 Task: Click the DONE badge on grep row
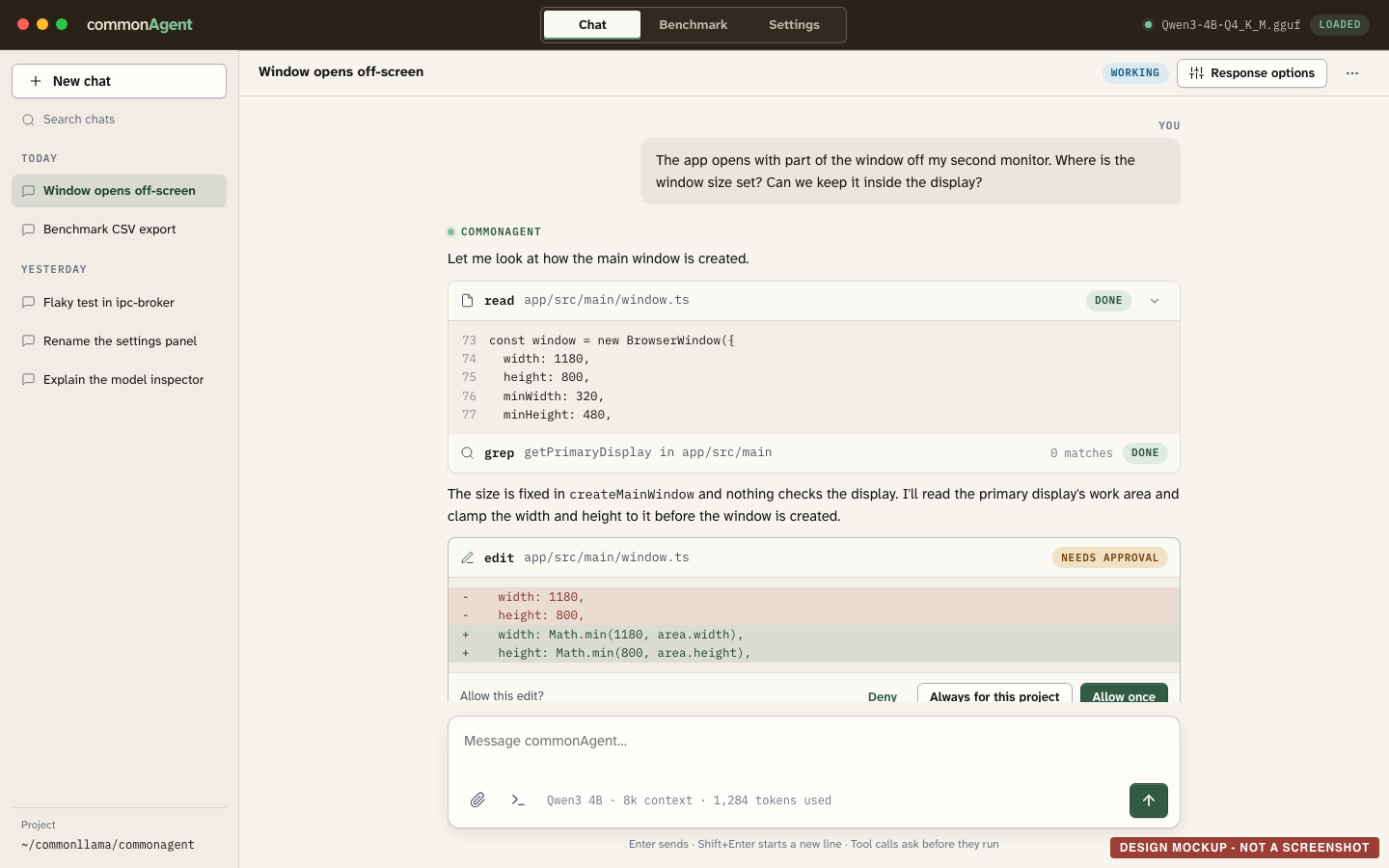[x=1145, y=453]
